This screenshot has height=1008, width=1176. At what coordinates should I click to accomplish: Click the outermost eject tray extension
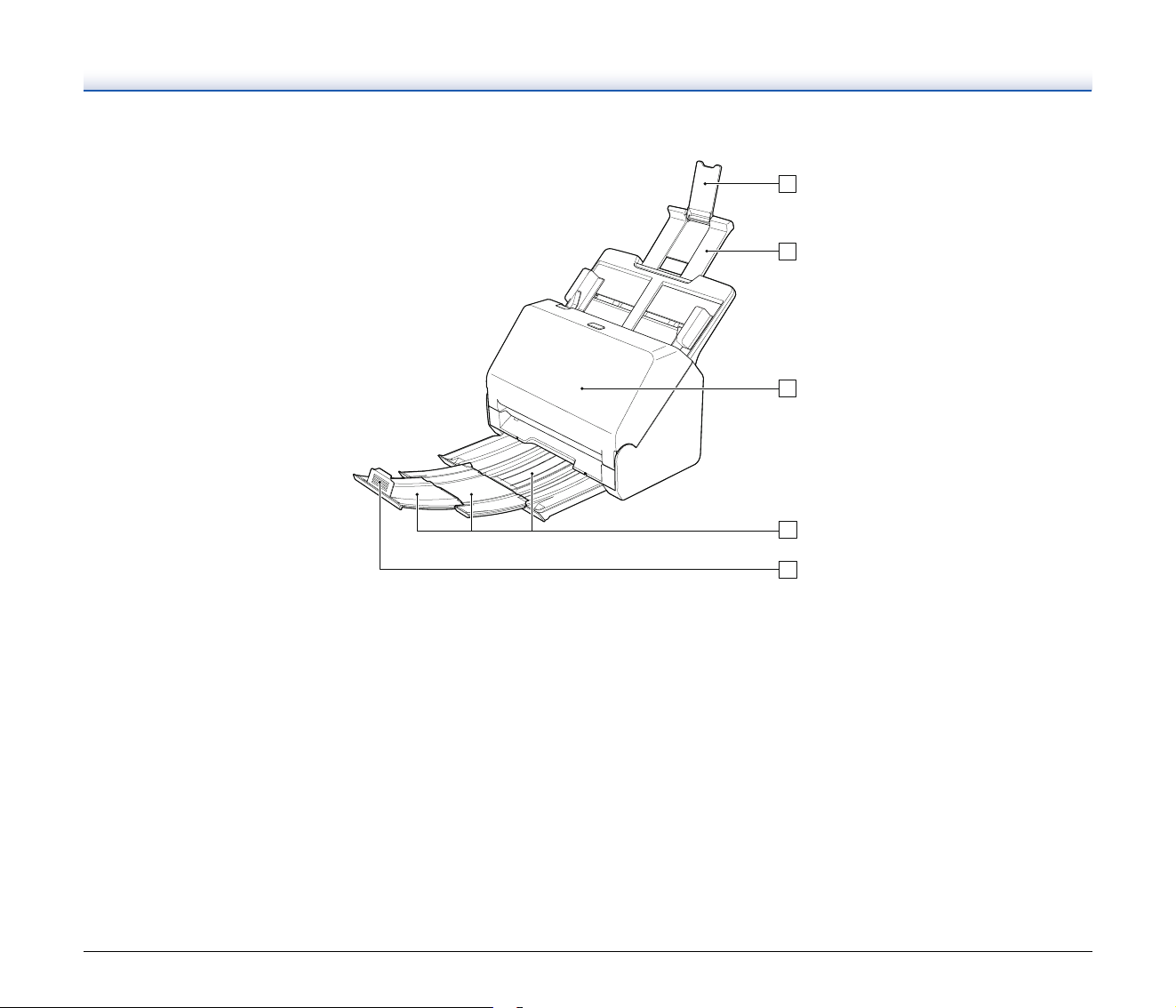point(417,493)
